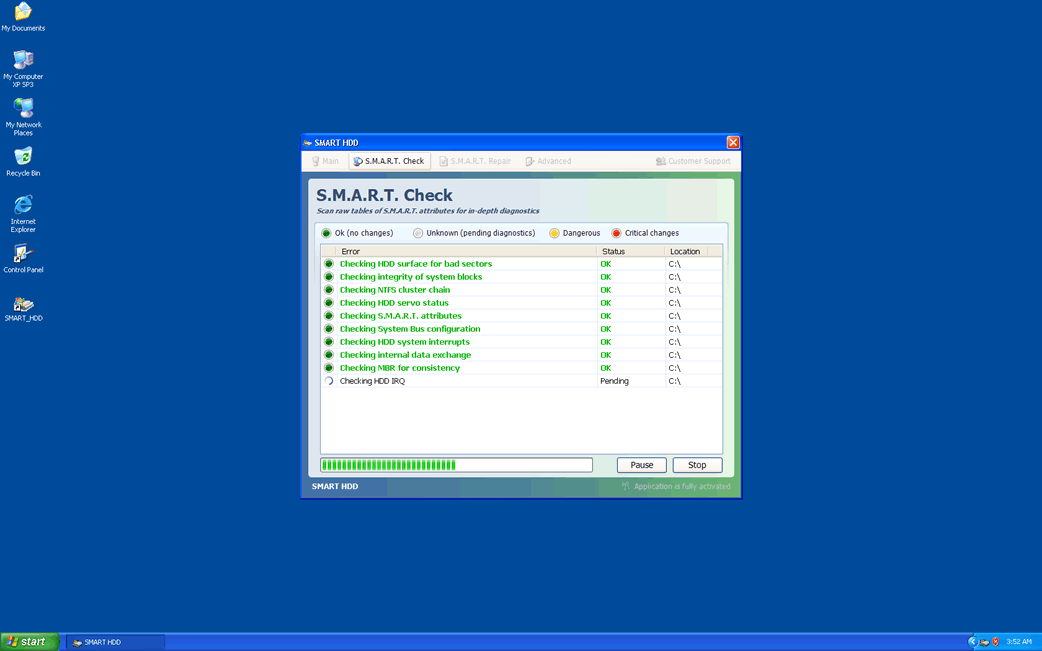Open the Customer Support link

click(x=693, y=161)
